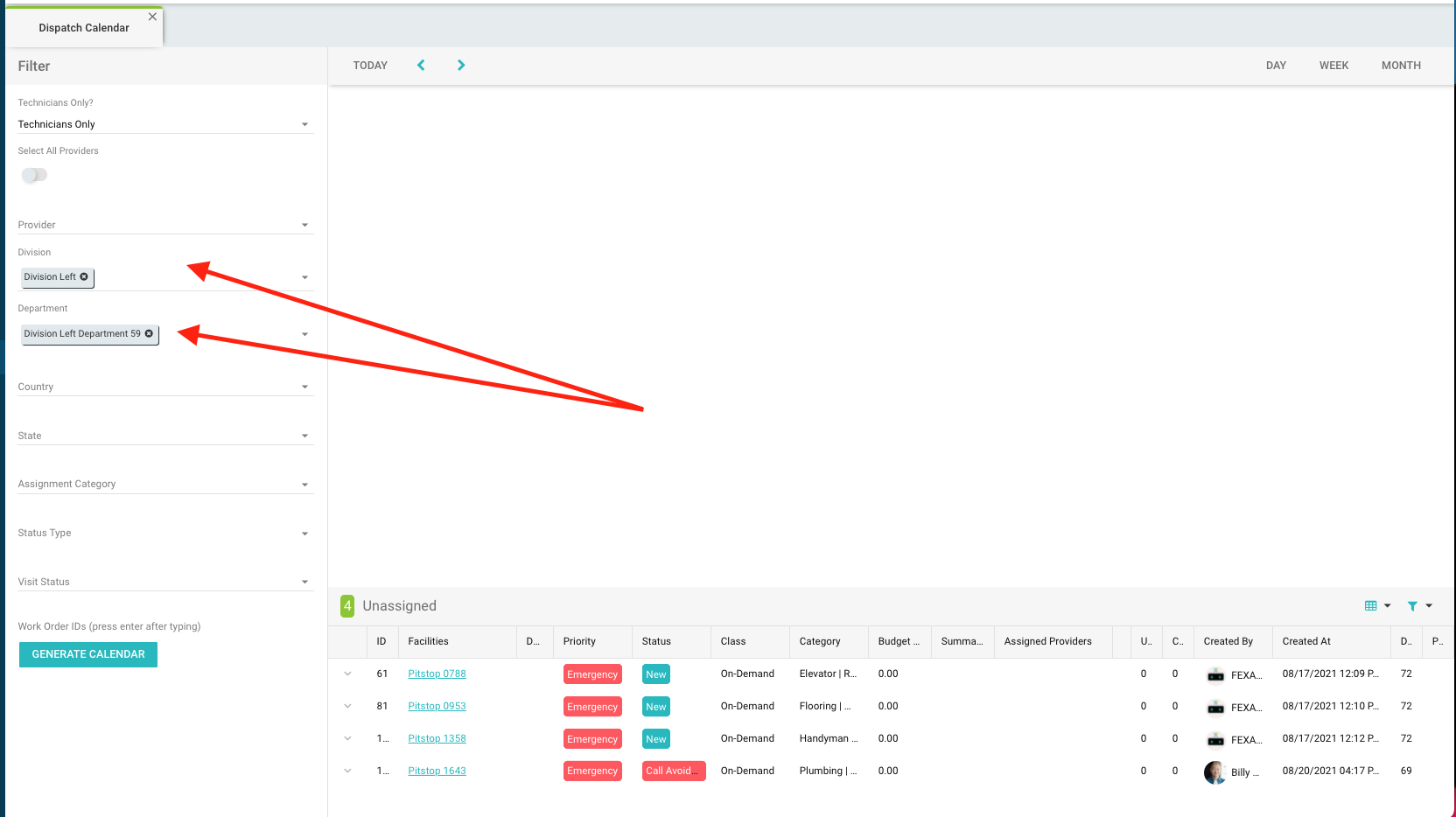Image resolution: width=1456 pixels, height=817 pixels.
Task: Expand the row for Pitstop 1643
Action: tap(347, 772)
